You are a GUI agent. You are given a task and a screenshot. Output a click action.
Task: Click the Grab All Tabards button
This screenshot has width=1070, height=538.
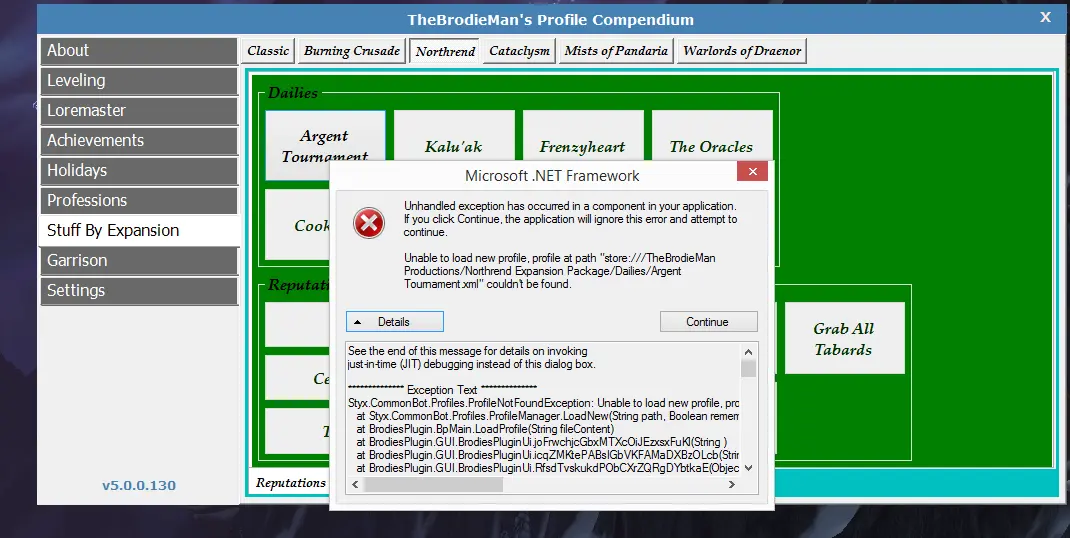844,338
